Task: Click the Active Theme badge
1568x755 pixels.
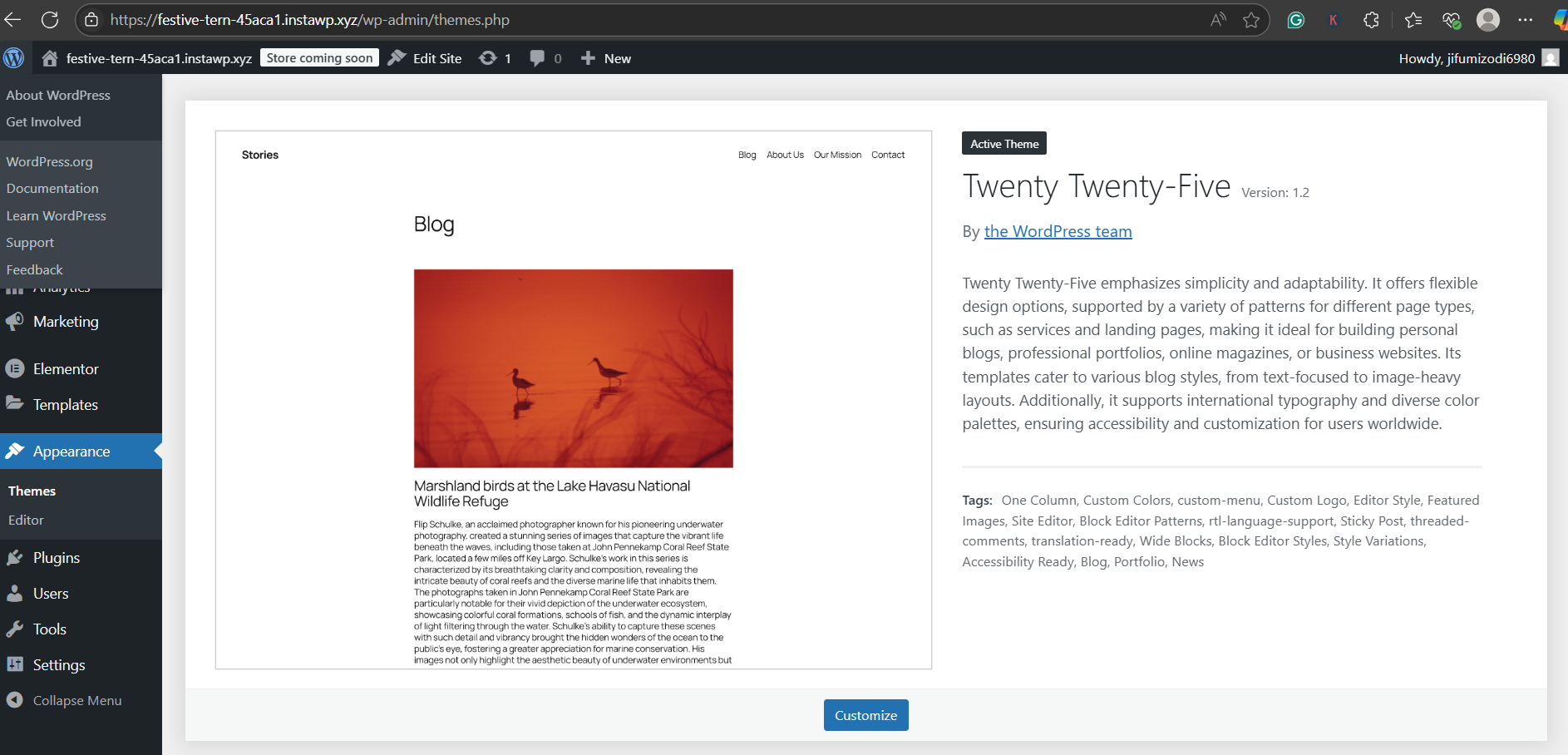Action: [x=1004, y=143]
